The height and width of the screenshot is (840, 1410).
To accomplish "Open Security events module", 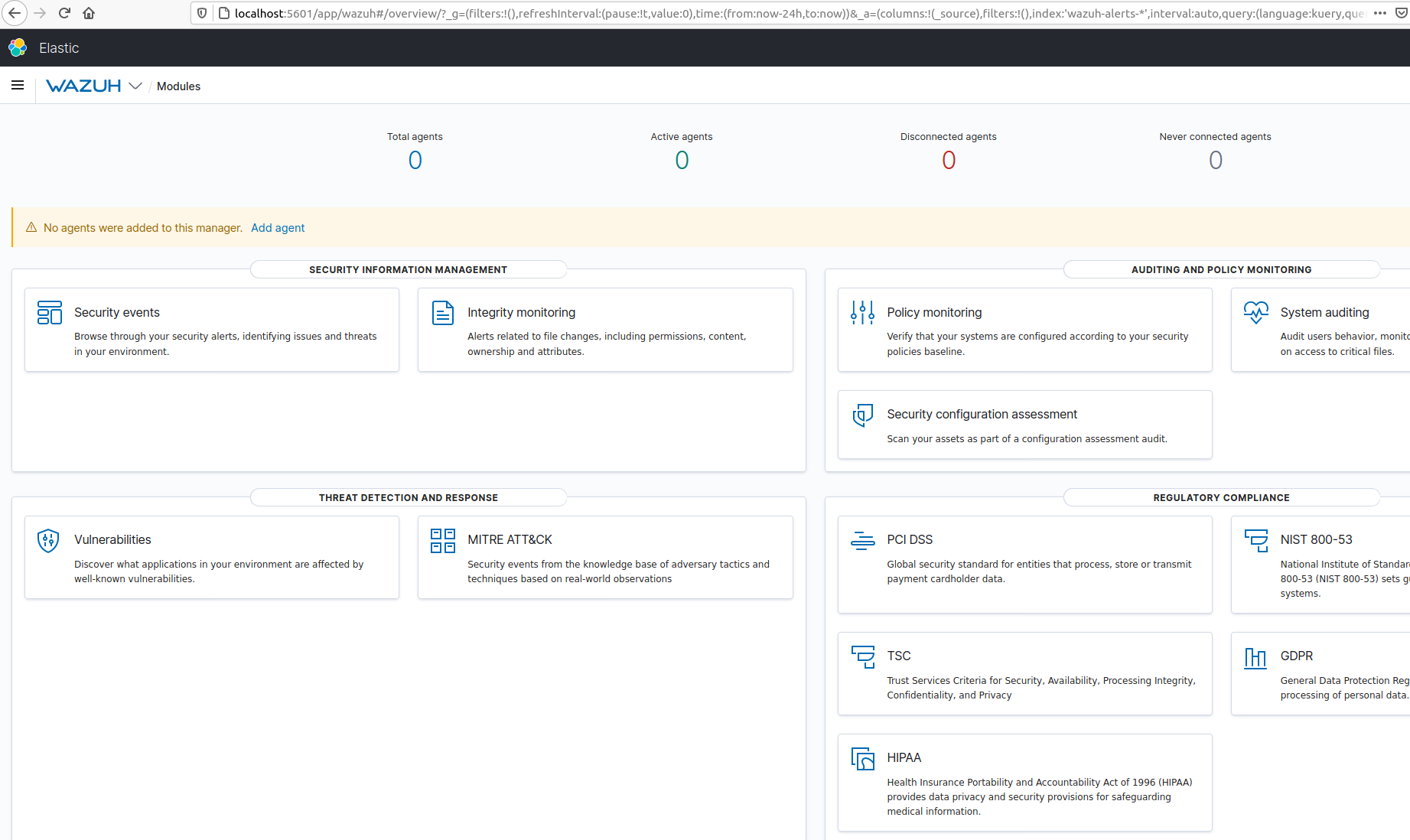I will pyautogui.click(x=212, y=330).
